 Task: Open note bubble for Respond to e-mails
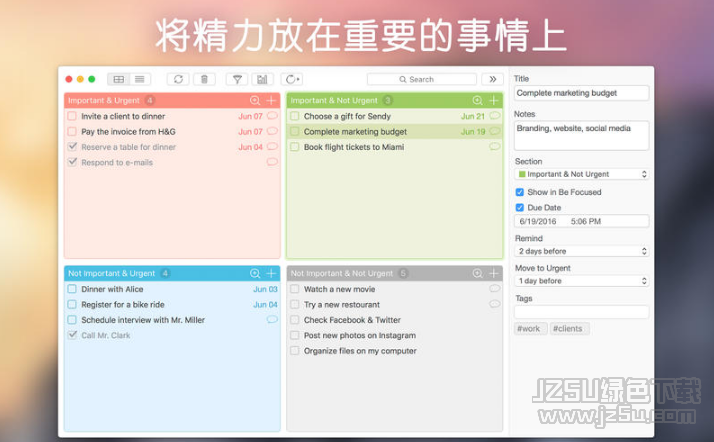point(272,162)
